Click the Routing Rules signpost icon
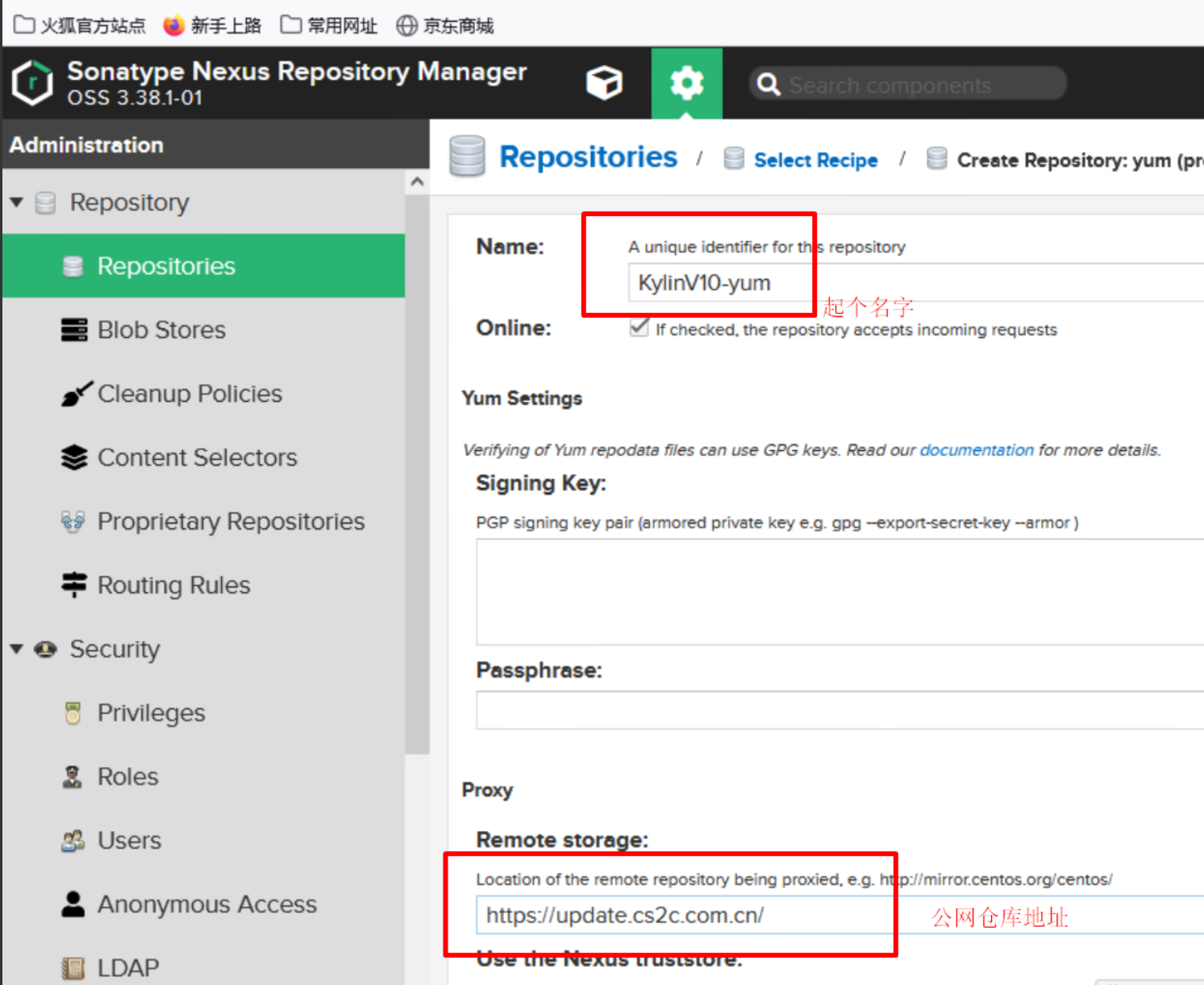Screen dimensions: 1204x985 (x=73, y=585)
